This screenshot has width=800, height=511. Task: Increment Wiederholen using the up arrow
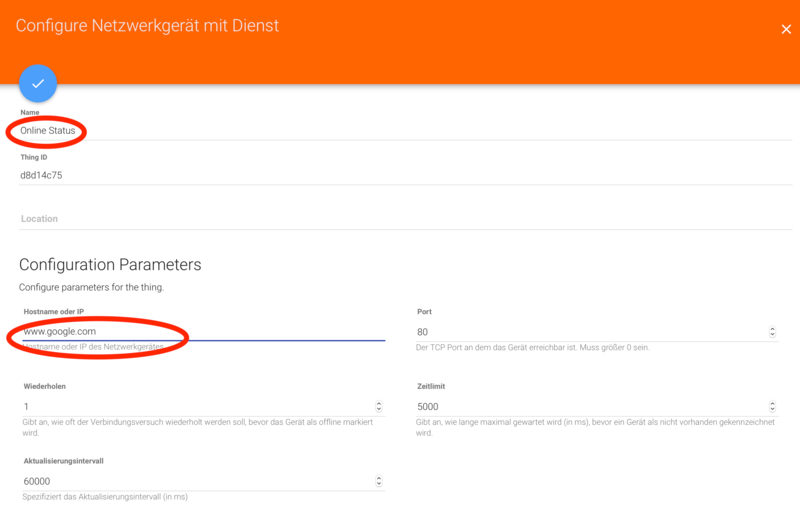(379, 403)
